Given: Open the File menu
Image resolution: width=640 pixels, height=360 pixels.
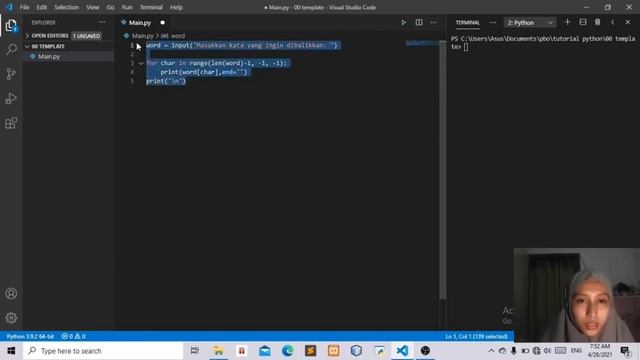Looking at the screenshot, I should tap(24, 7).
